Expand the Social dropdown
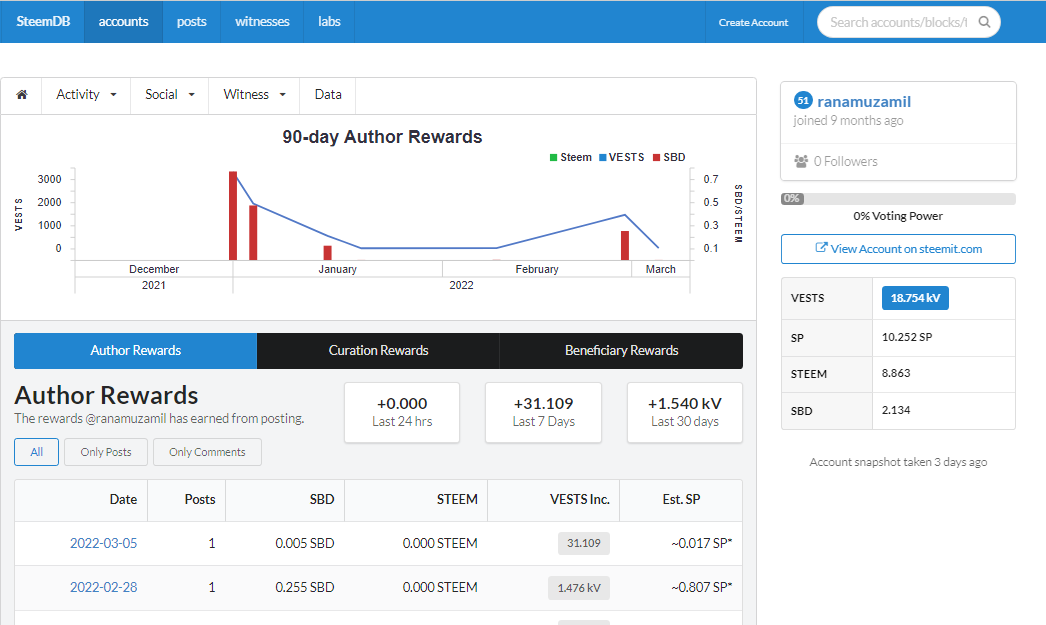The image size is (1046, 625). [x=169, y=95]
